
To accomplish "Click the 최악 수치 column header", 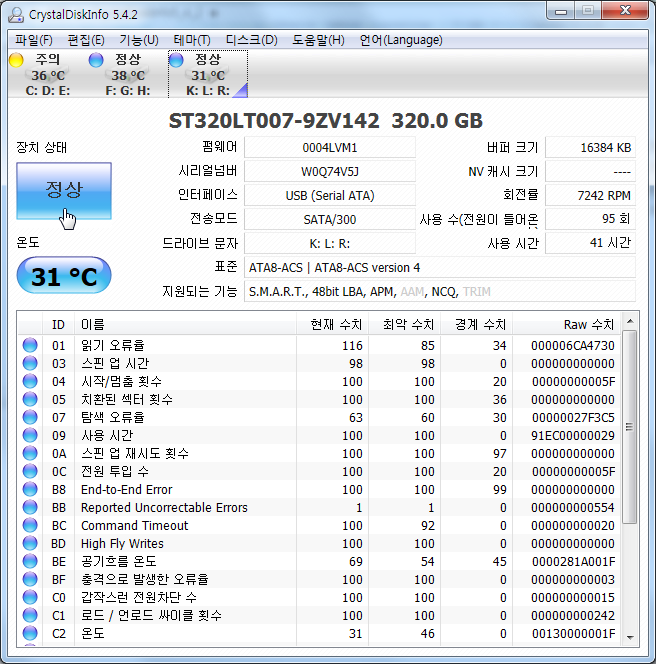I will click(404, 324).
